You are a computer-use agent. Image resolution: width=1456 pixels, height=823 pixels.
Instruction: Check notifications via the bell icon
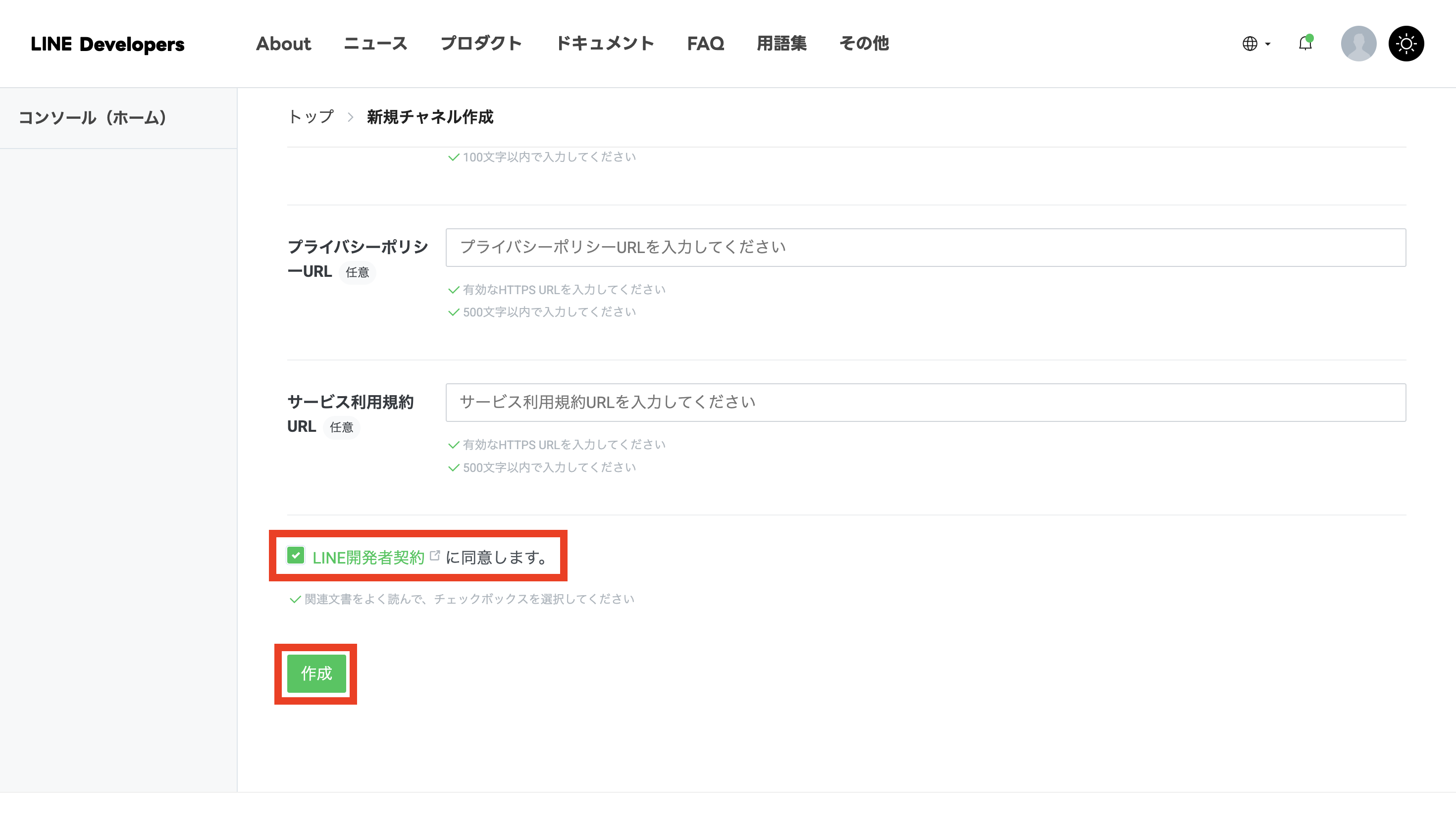click(1304, 44)
